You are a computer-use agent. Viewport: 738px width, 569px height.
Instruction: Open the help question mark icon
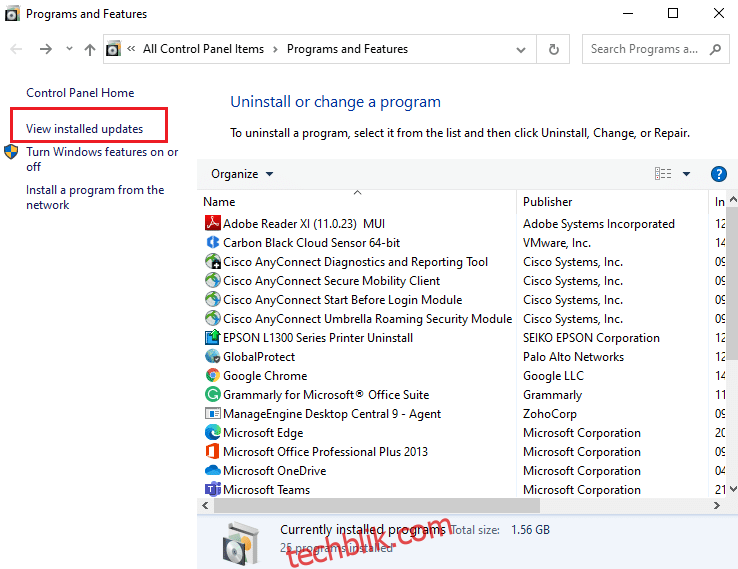718,174
